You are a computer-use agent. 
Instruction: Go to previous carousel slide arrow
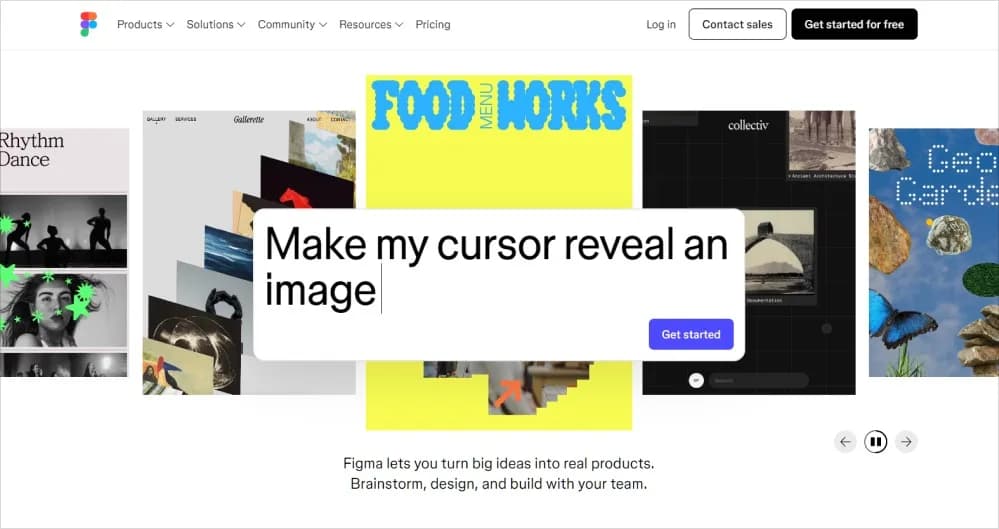(x=845, y=441)
